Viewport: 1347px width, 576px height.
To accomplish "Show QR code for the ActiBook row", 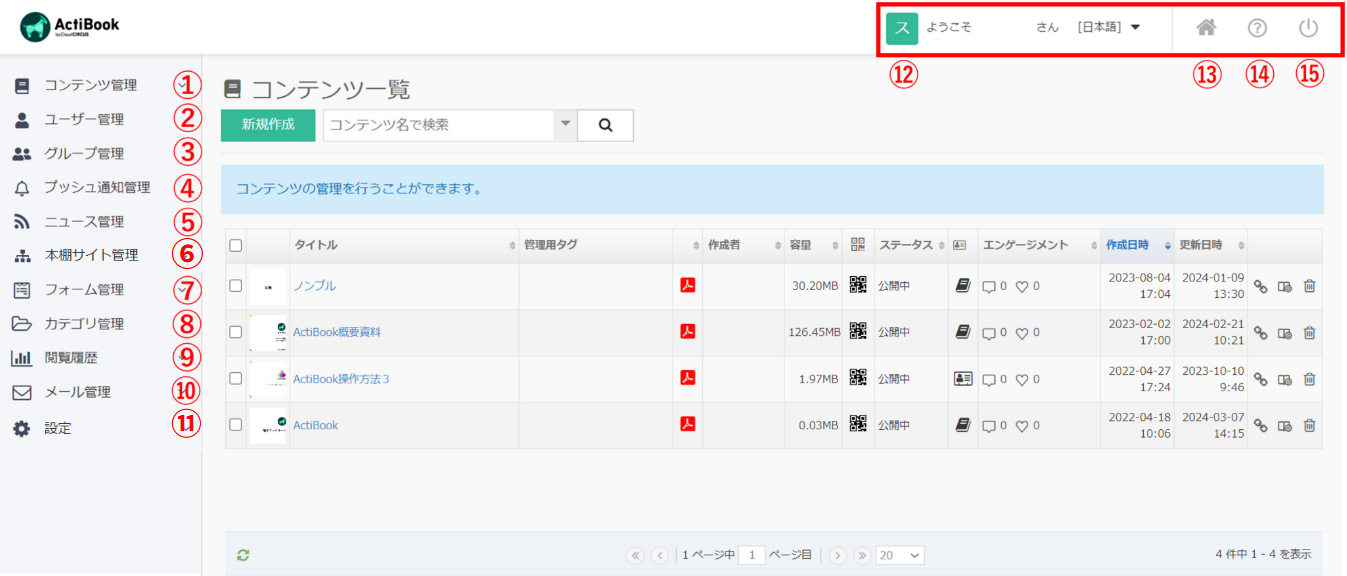I will point(858,424).
